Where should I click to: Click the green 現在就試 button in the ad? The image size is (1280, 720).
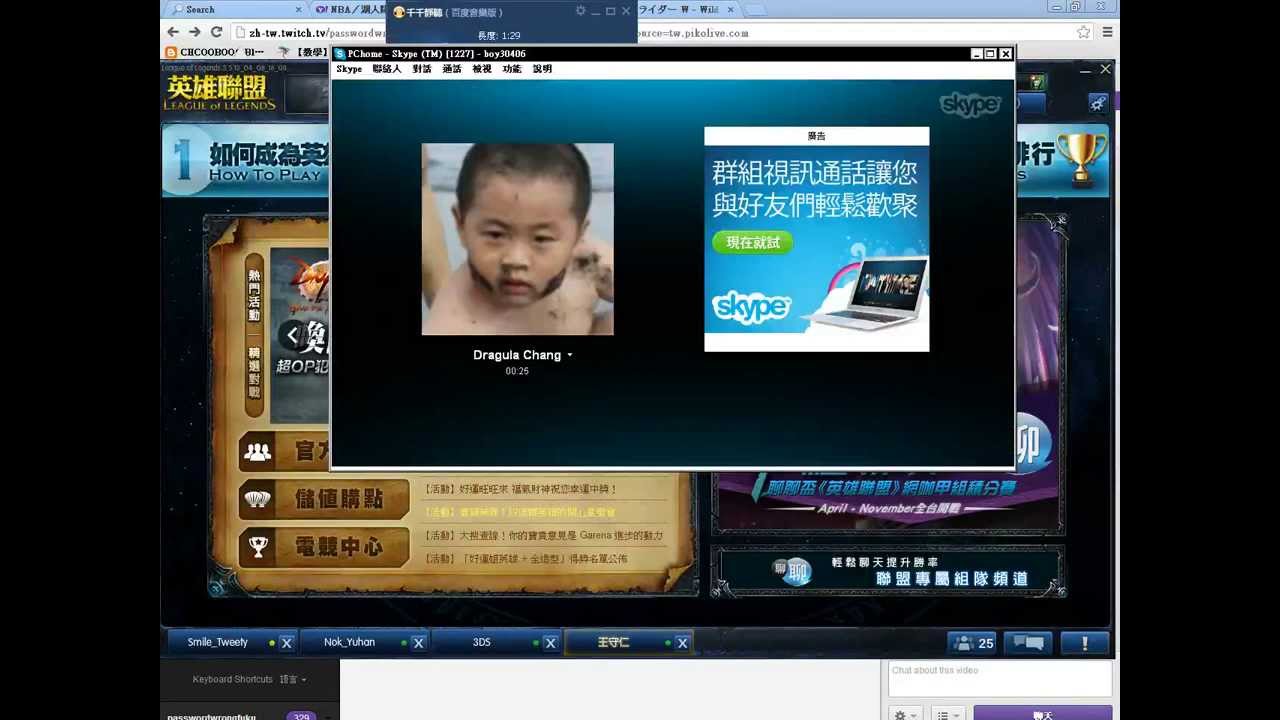(x=752, y=242)
